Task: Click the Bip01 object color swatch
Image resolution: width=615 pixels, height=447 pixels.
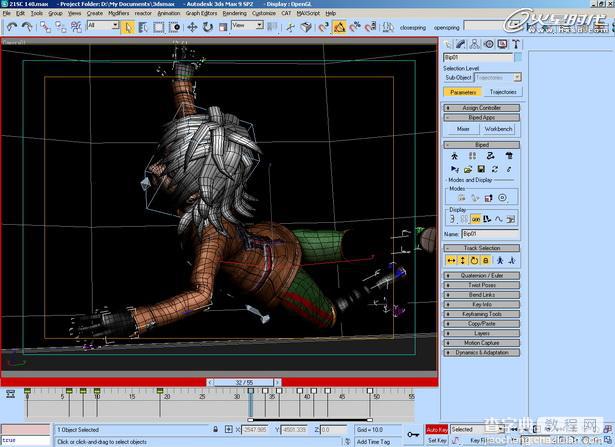Action: (518, 57)
